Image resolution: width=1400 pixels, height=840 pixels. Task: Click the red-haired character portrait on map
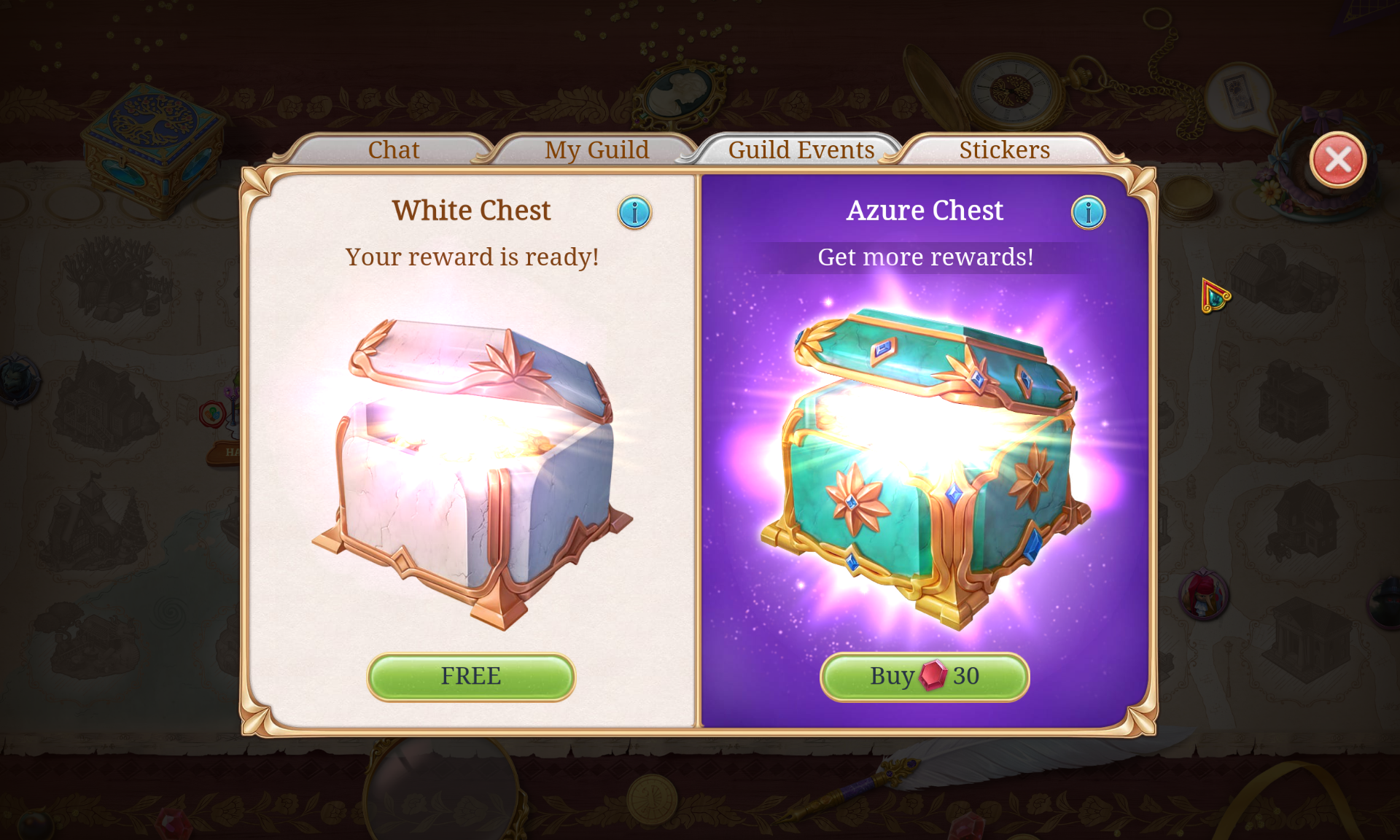(1204, 595)
